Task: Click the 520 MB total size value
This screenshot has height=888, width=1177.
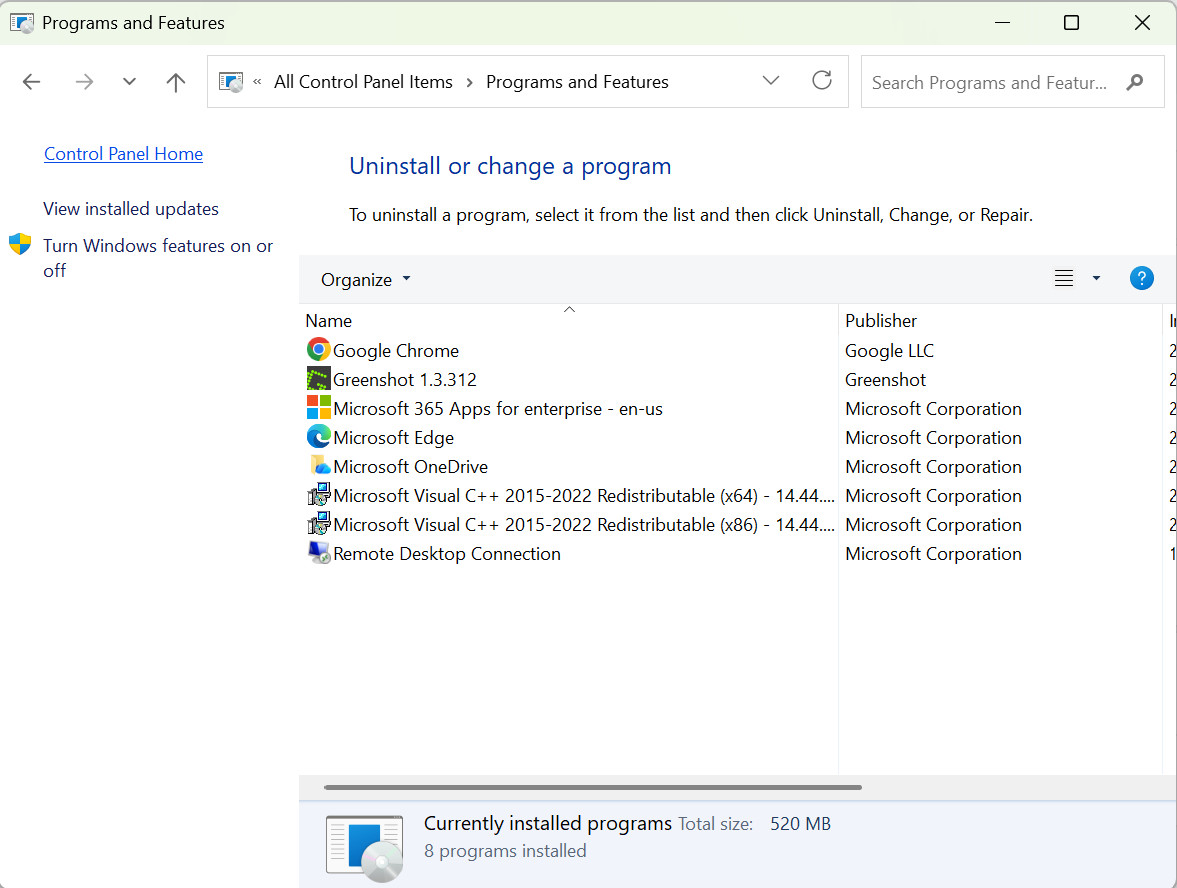Action: (x=800, y=824)
